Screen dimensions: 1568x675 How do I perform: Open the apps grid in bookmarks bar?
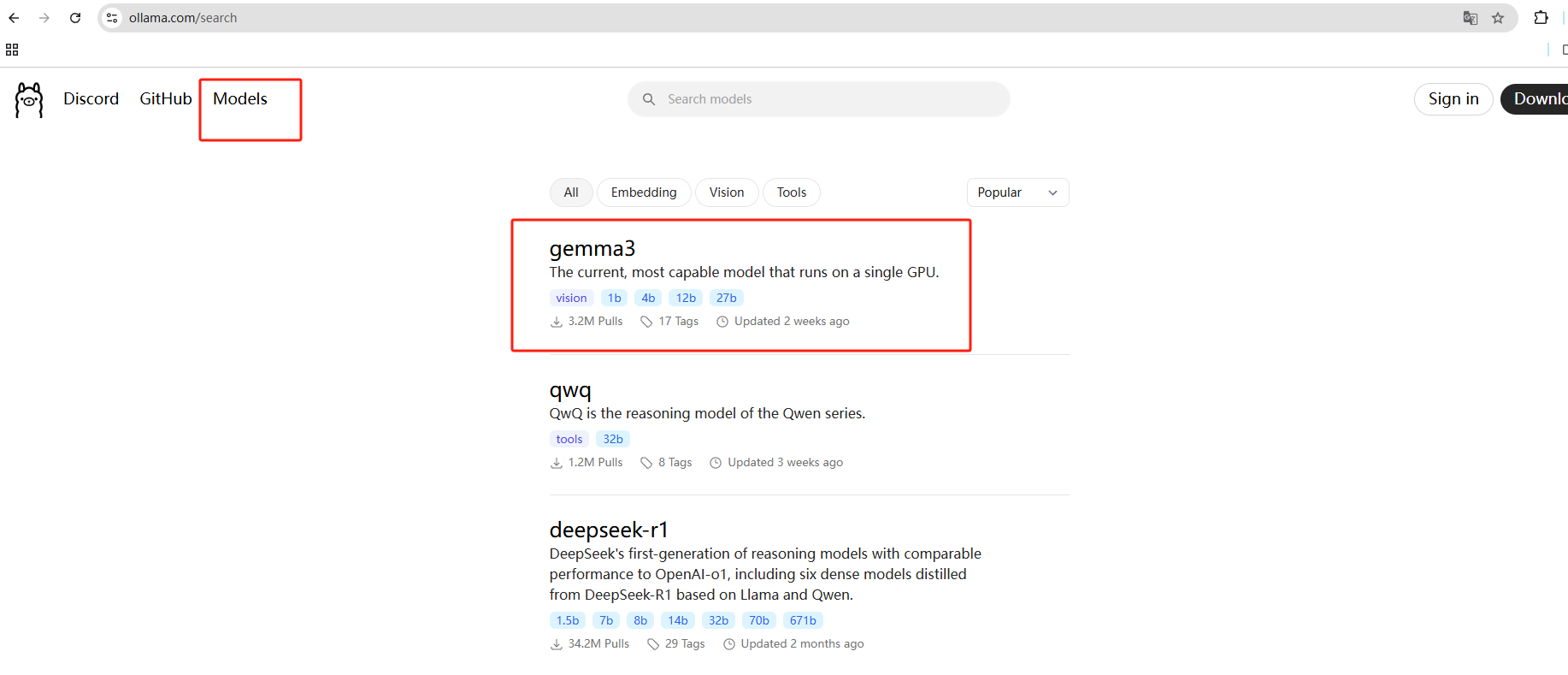(x=12, y=50)
